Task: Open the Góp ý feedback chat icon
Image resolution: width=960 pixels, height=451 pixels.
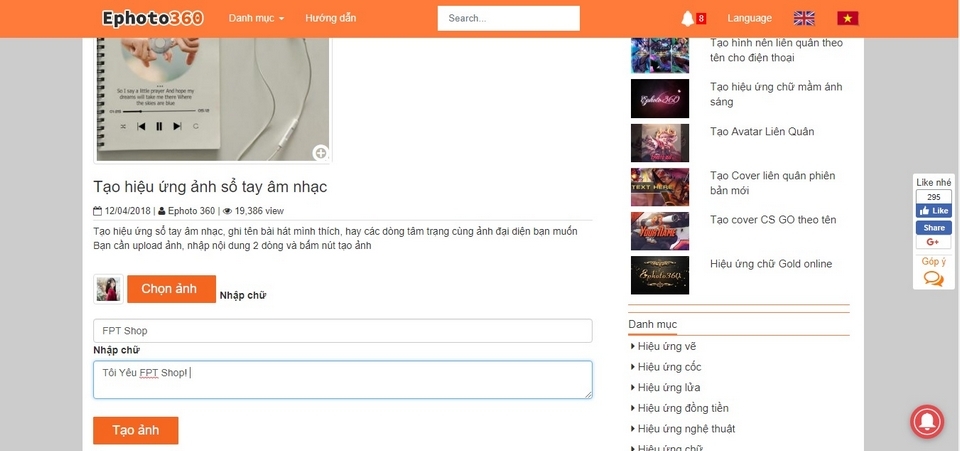Action: pyautogui.click(x=934, y=279)
